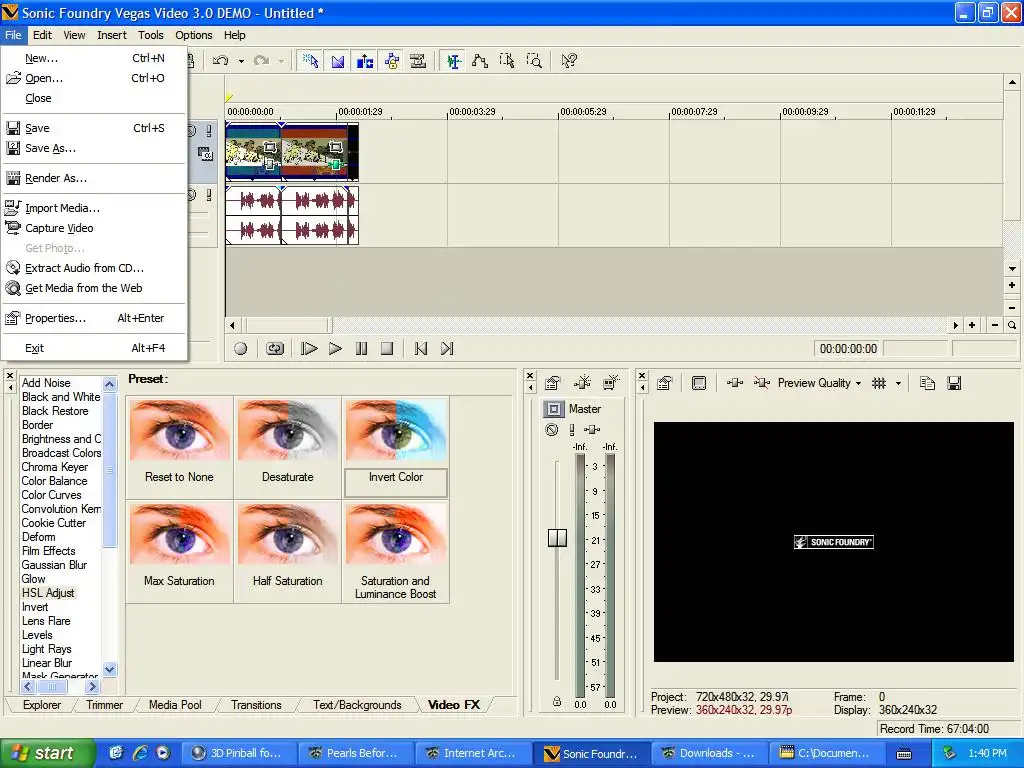This screenshot has height=768, width=1024.
Task: Select Gaussian Blur in effects list
Action: pyautogui.click(x=54, y=565)
